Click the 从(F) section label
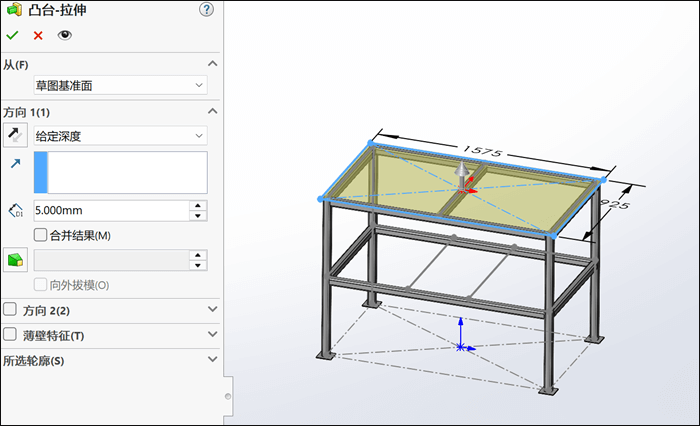700x426 pixels. (16, 65)
